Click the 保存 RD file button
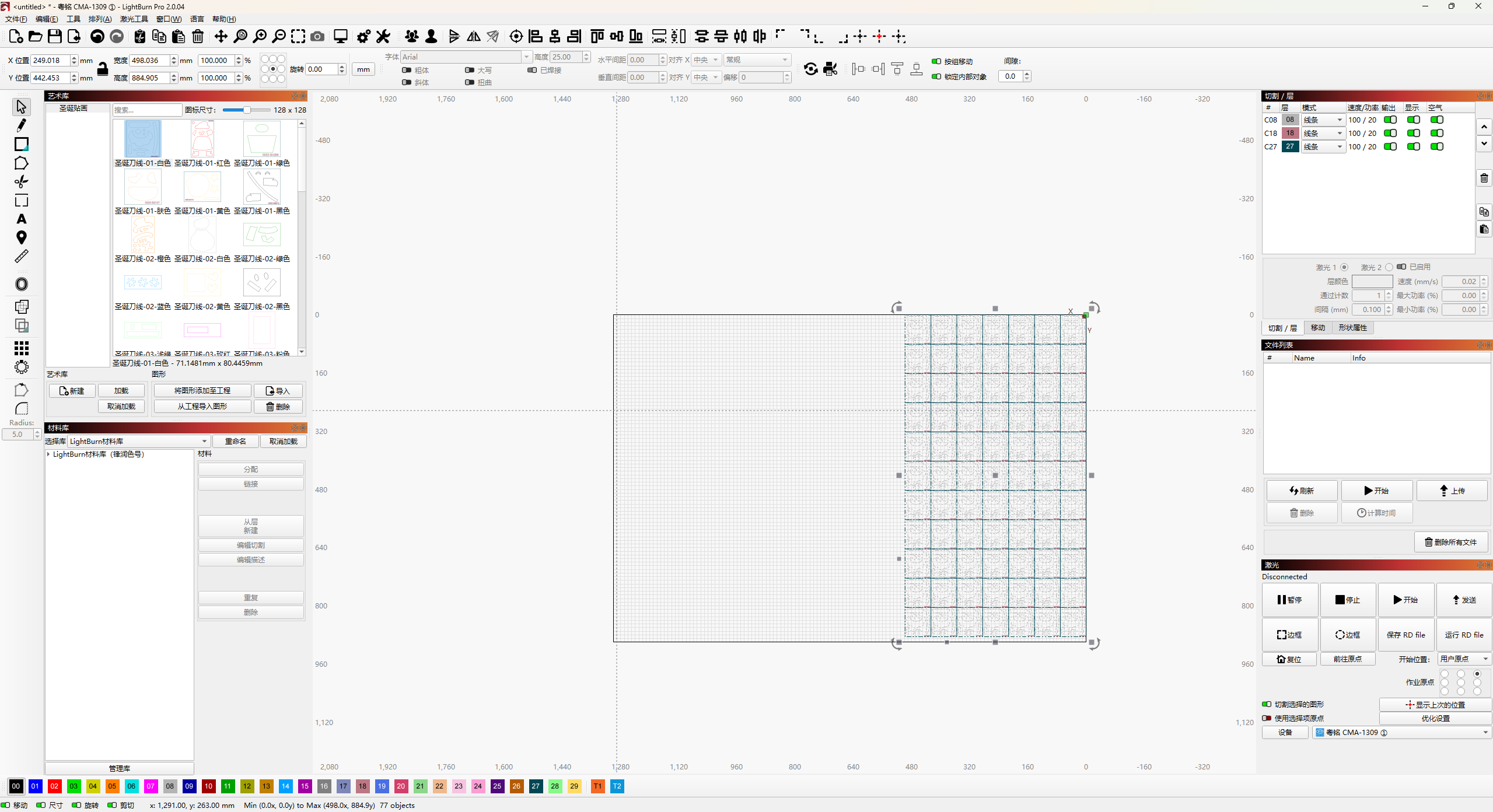 pos(1405,635)
